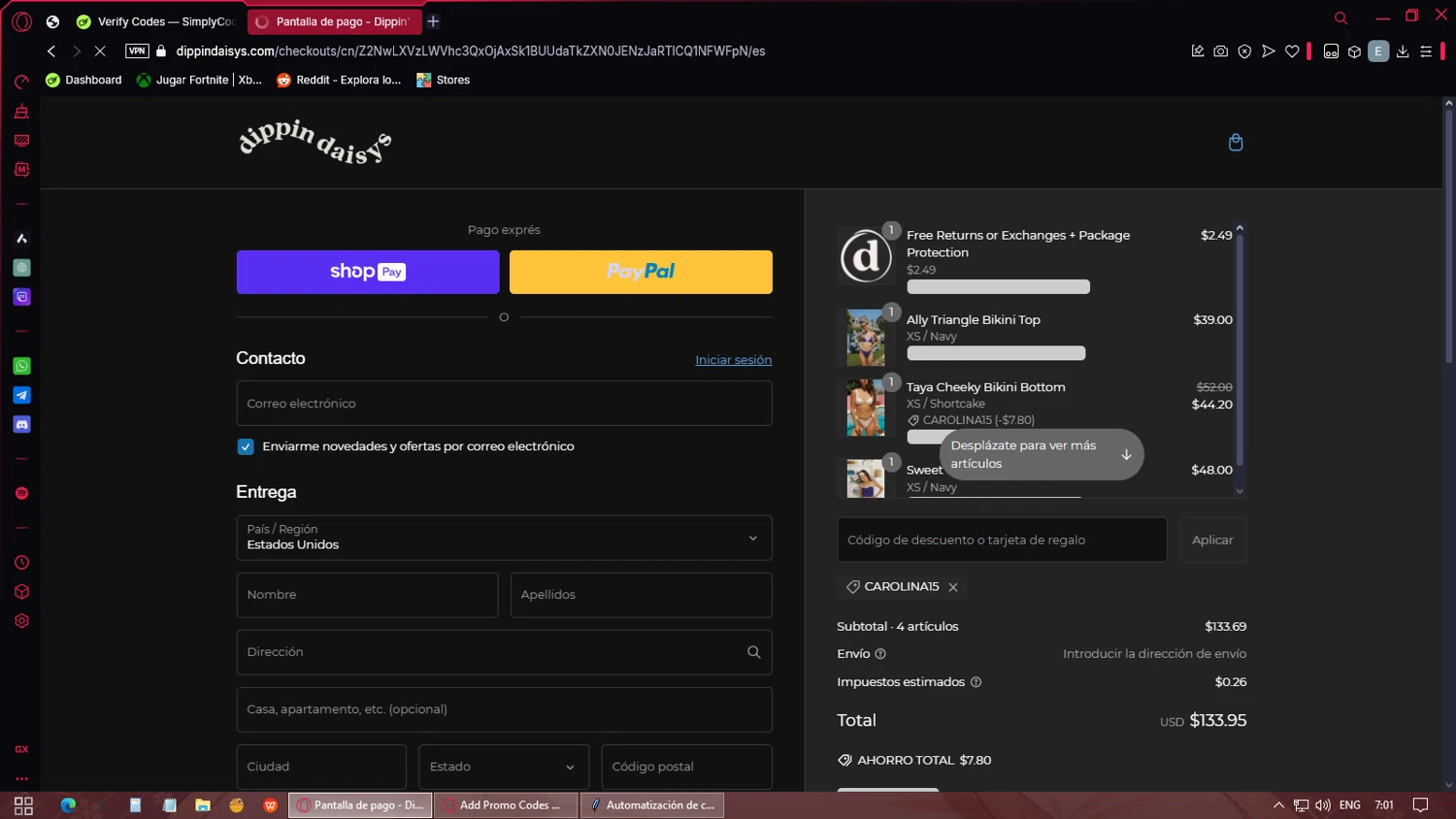
Task: Open Discord in the sidebar
Action: click(21, 424)
